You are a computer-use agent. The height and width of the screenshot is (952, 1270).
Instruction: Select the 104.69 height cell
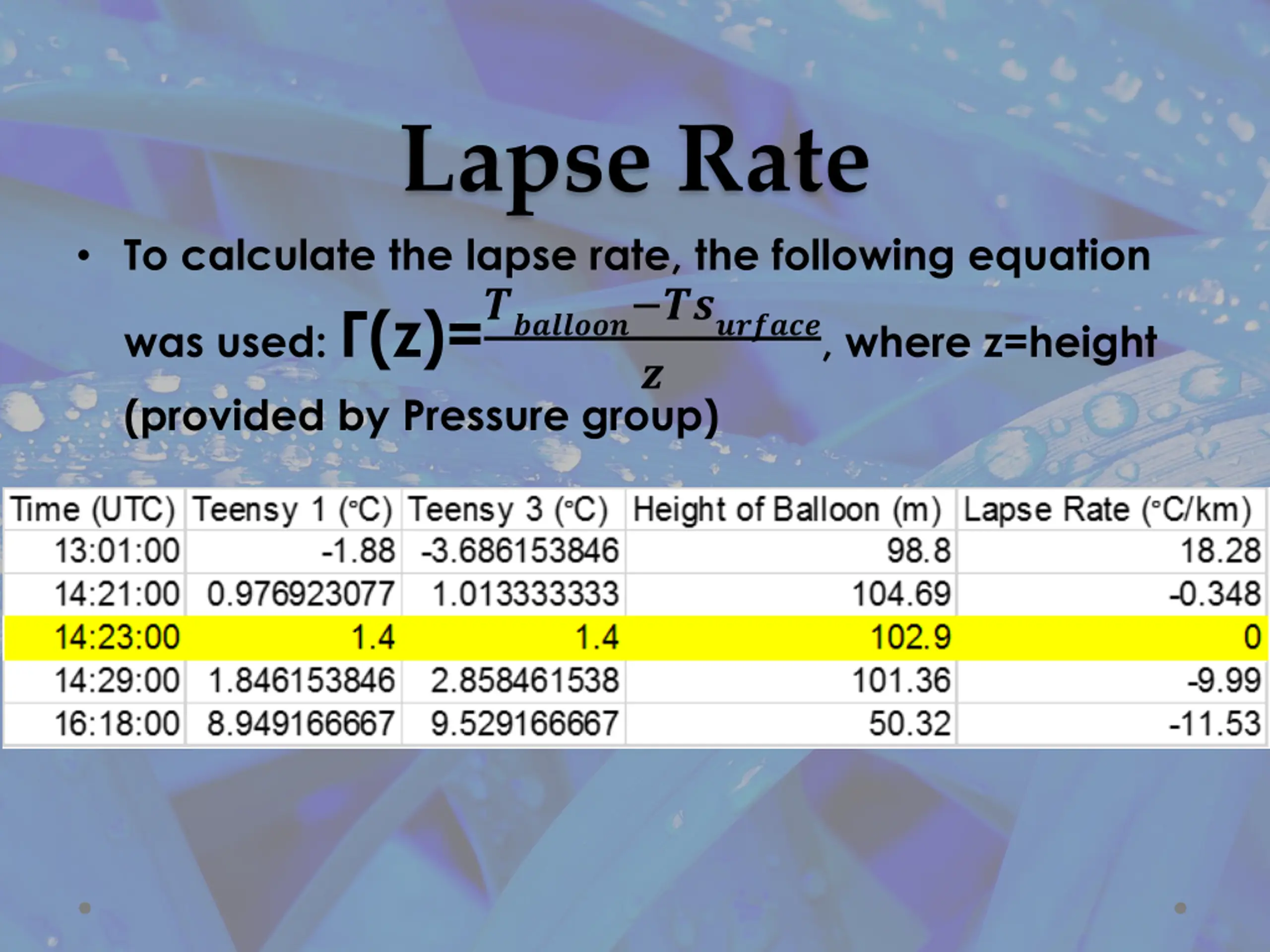(791, 594)
